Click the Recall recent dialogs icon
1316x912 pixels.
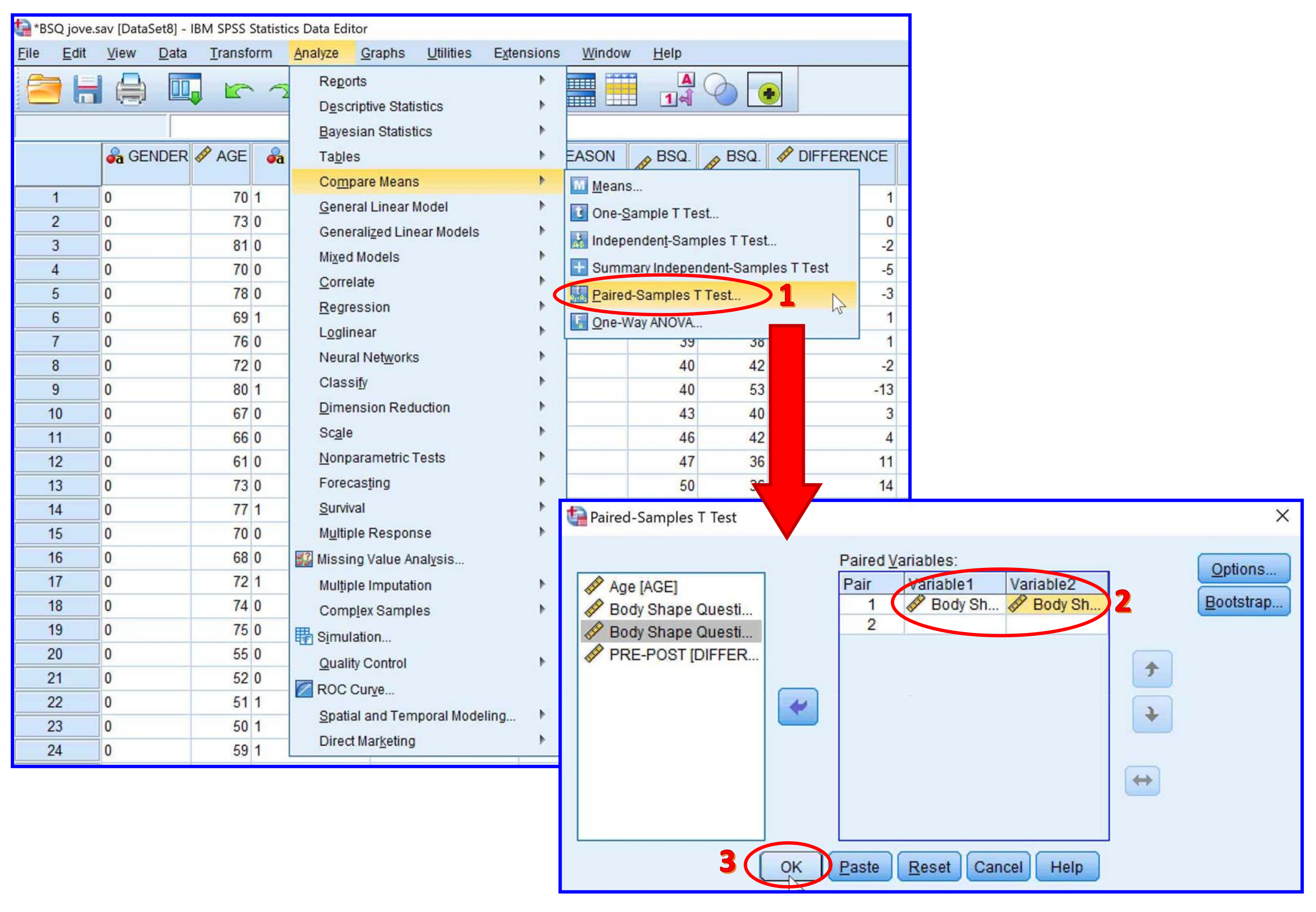click(185, 89)
